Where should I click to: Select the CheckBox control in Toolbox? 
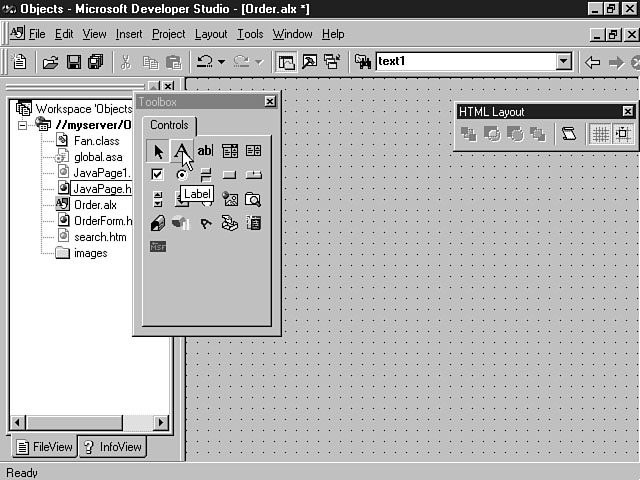click(157, 175)
